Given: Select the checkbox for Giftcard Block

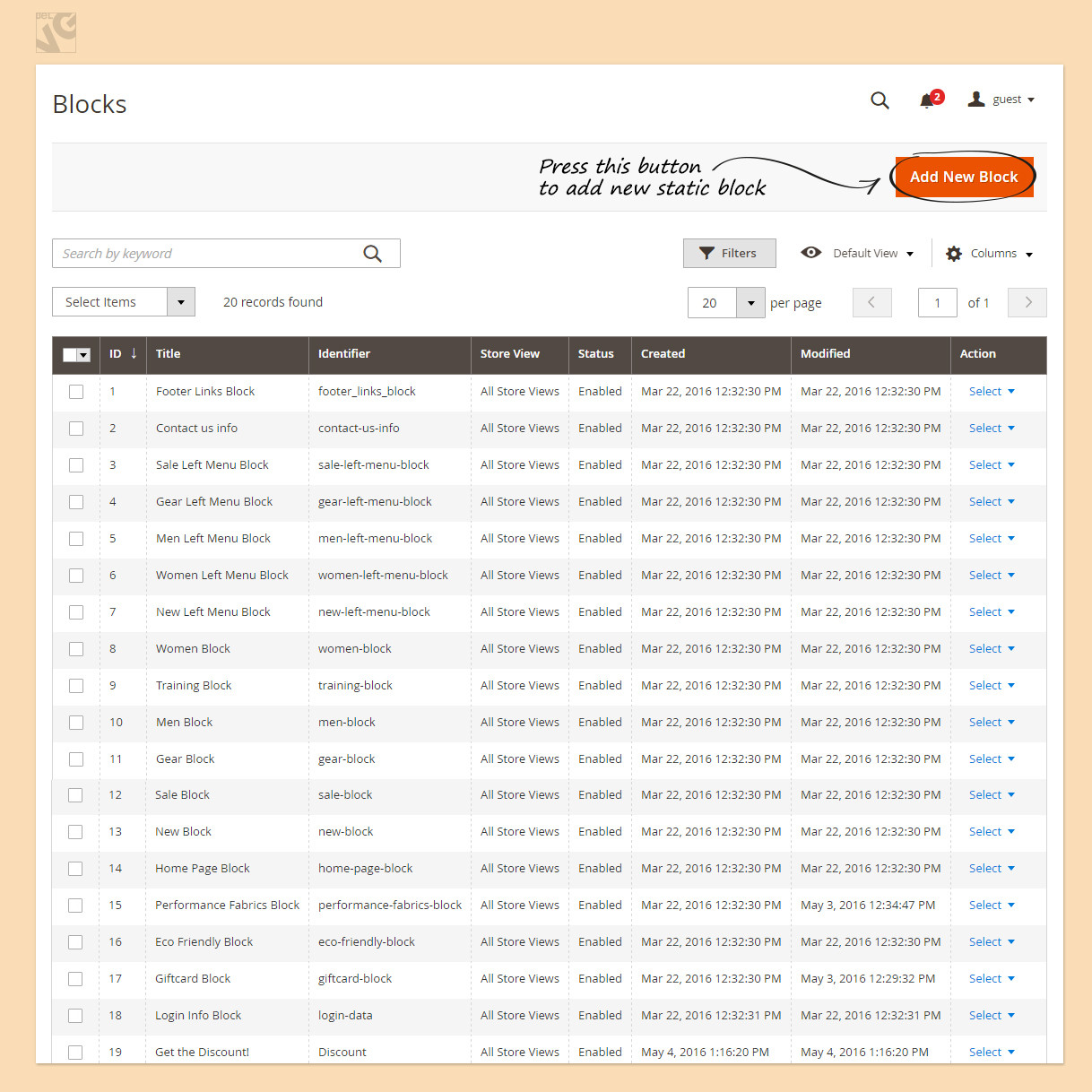Looking at the screenshot, I should click(x=76, y=979).
